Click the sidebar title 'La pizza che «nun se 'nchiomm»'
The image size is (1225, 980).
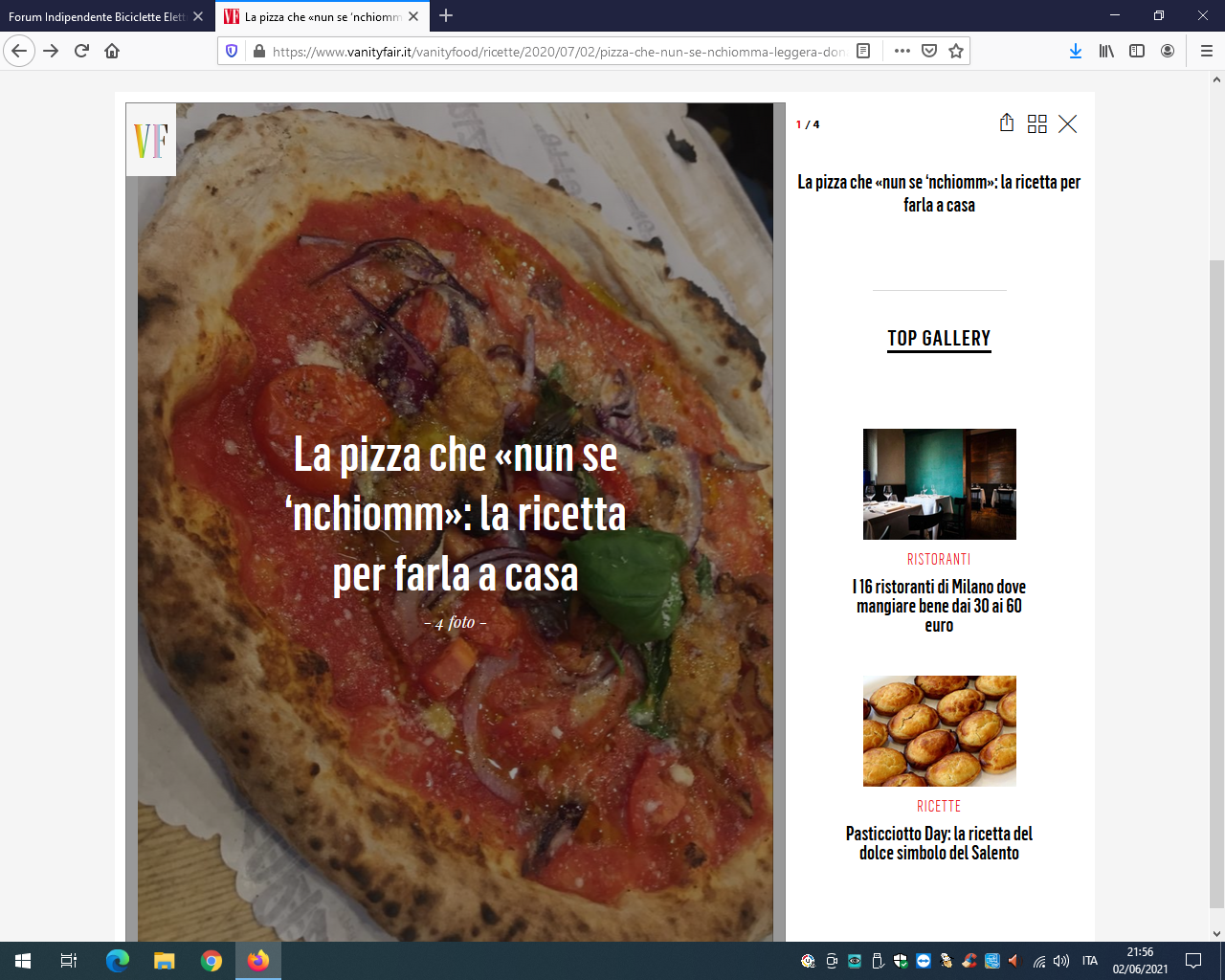click(x=939, y=193)
